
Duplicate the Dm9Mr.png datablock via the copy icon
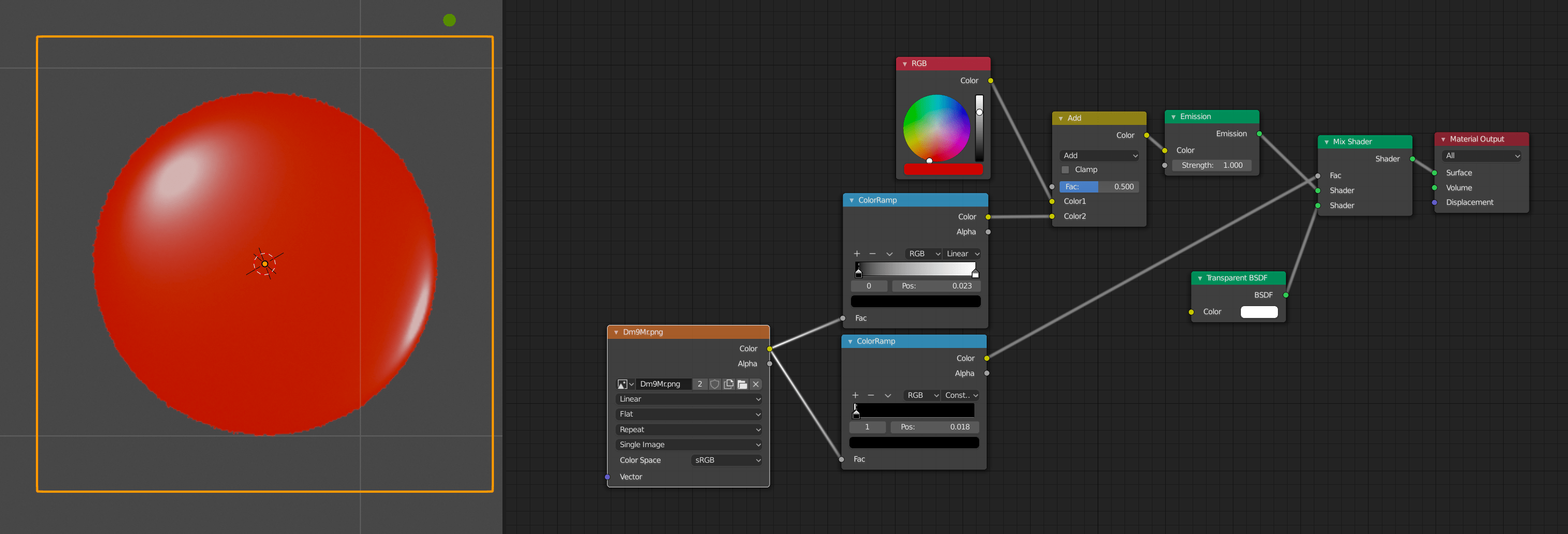coord(729,384)
